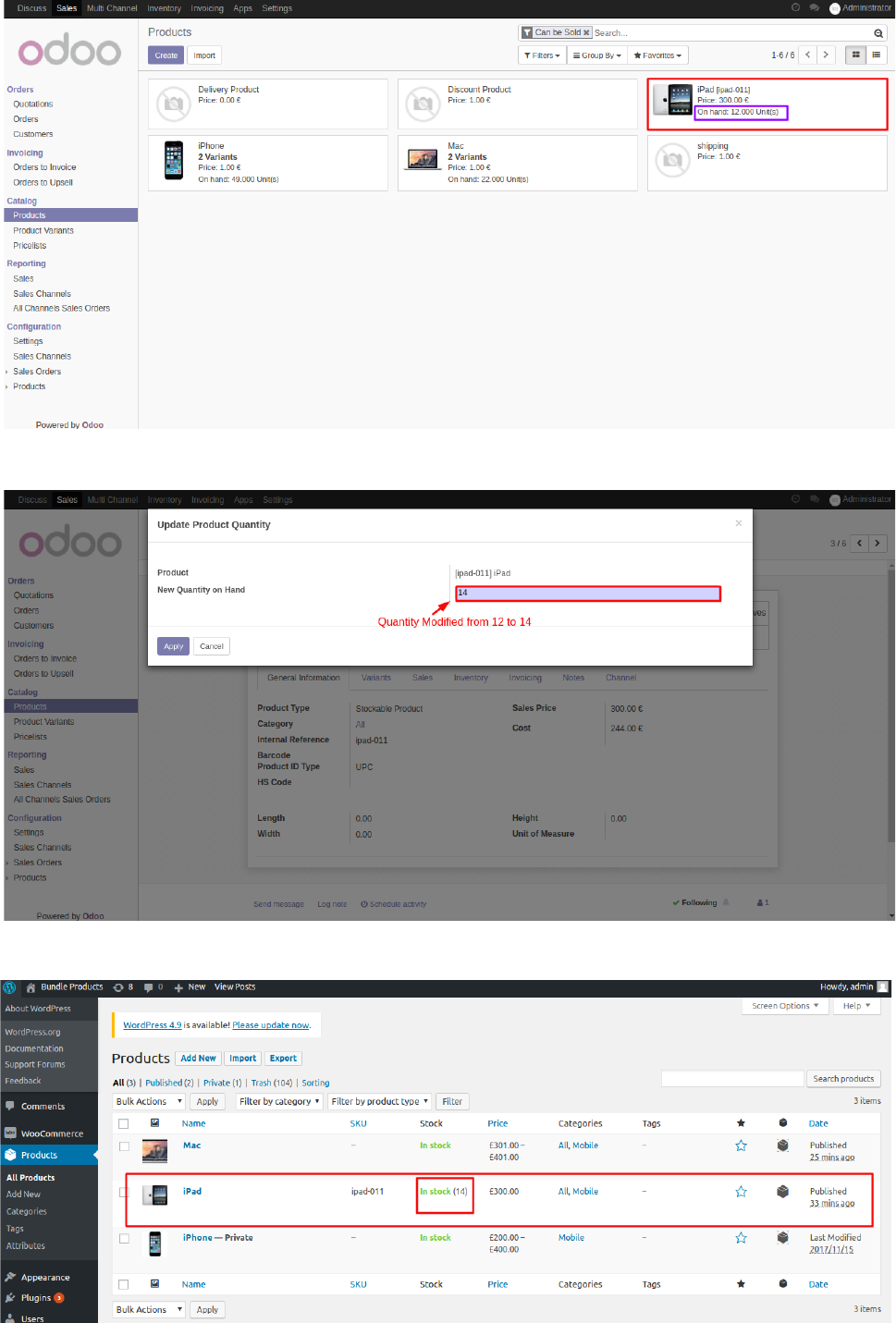Open the Filters dropdown in Odoo Products
The image size is (896, 1323).
[x=543, y=55]
